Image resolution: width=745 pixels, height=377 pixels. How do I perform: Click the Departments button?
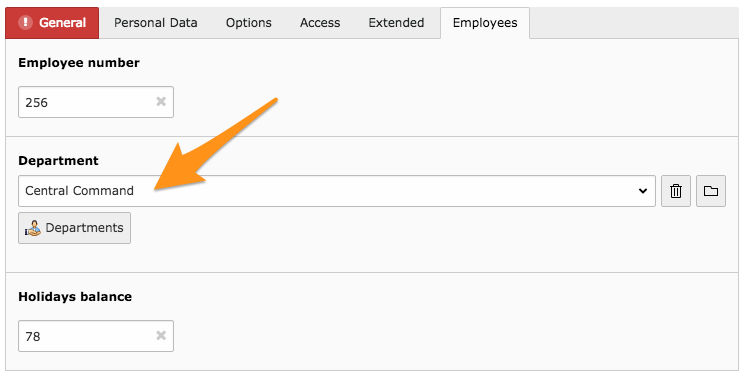click(x=75, y=228)
